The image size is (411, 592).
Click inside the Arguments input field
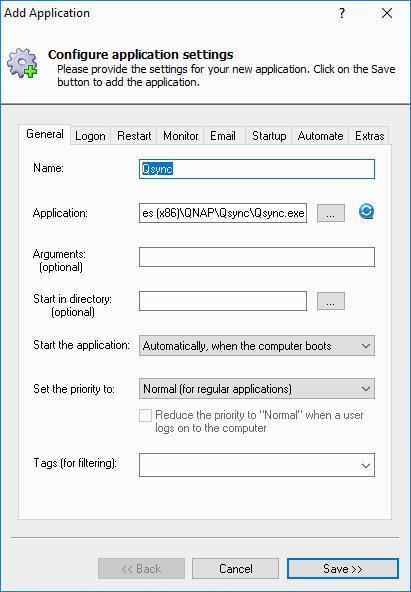tap(257, 257)
